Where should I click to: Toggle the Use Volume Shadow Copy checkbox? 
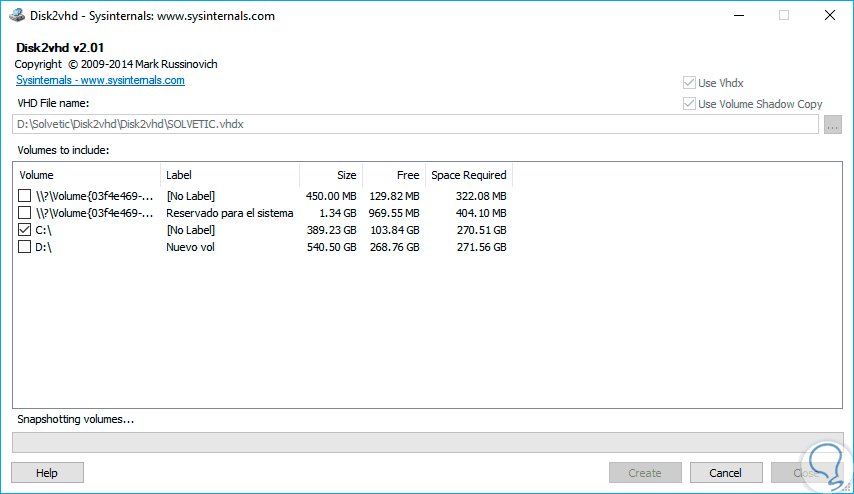click(689, 103)
